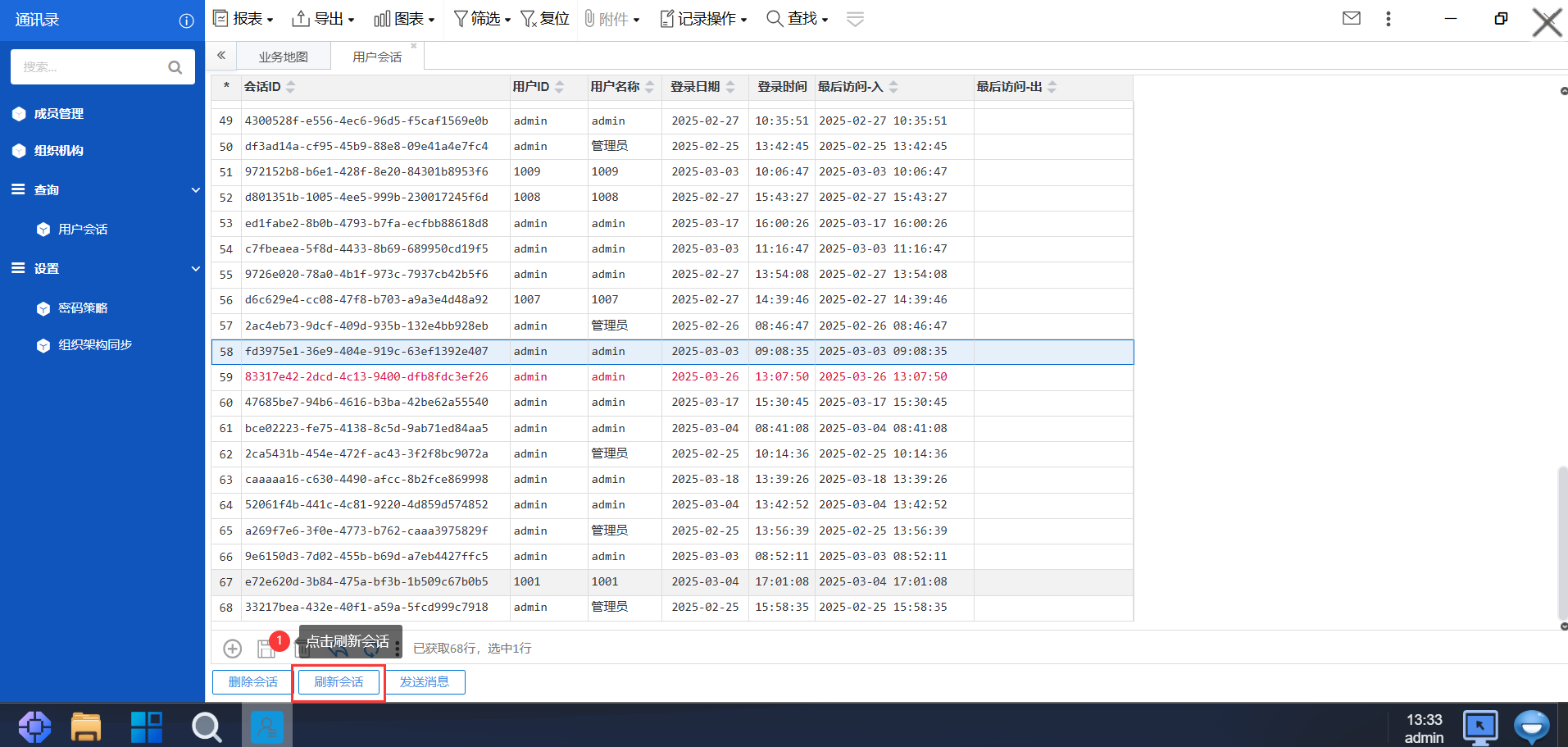Click the table vertical scrollbar
1568x747 pixels.
pyautogui.click(x=1562, y=541)
